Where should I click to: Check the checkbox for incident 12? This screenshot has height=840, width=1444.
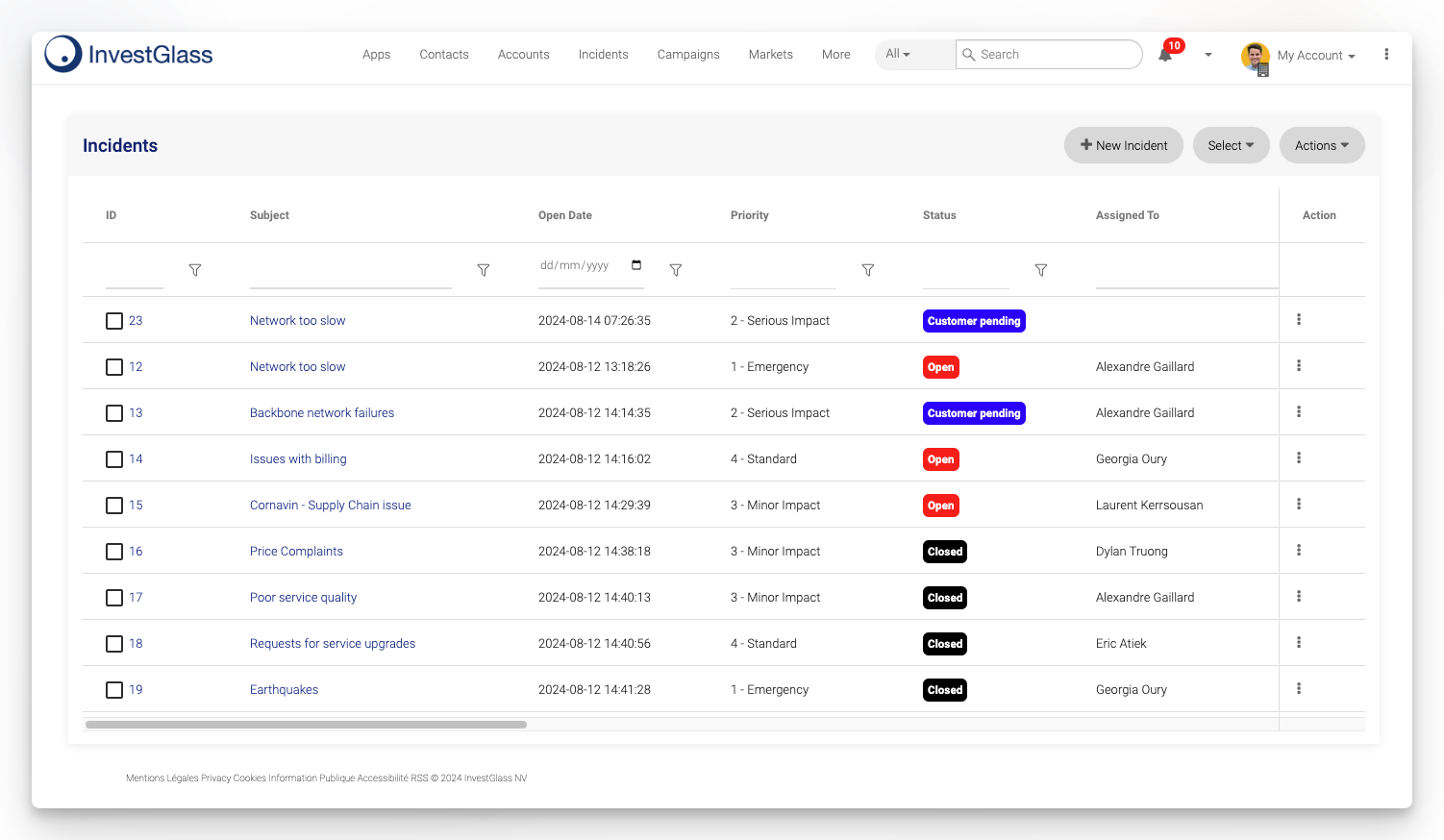pyautogui.click(x=114, y=367)
